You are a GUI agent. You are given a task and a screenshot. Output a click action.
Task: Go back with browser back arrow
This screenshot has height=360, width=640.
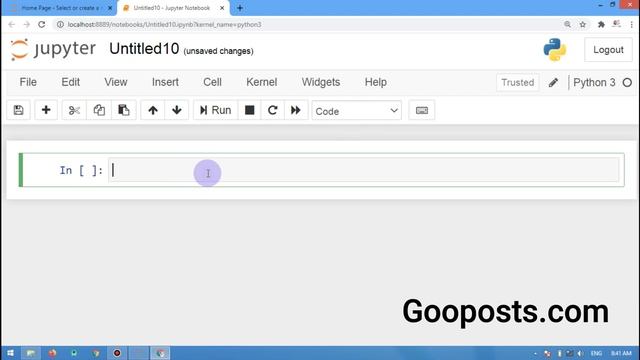[11, 24]
